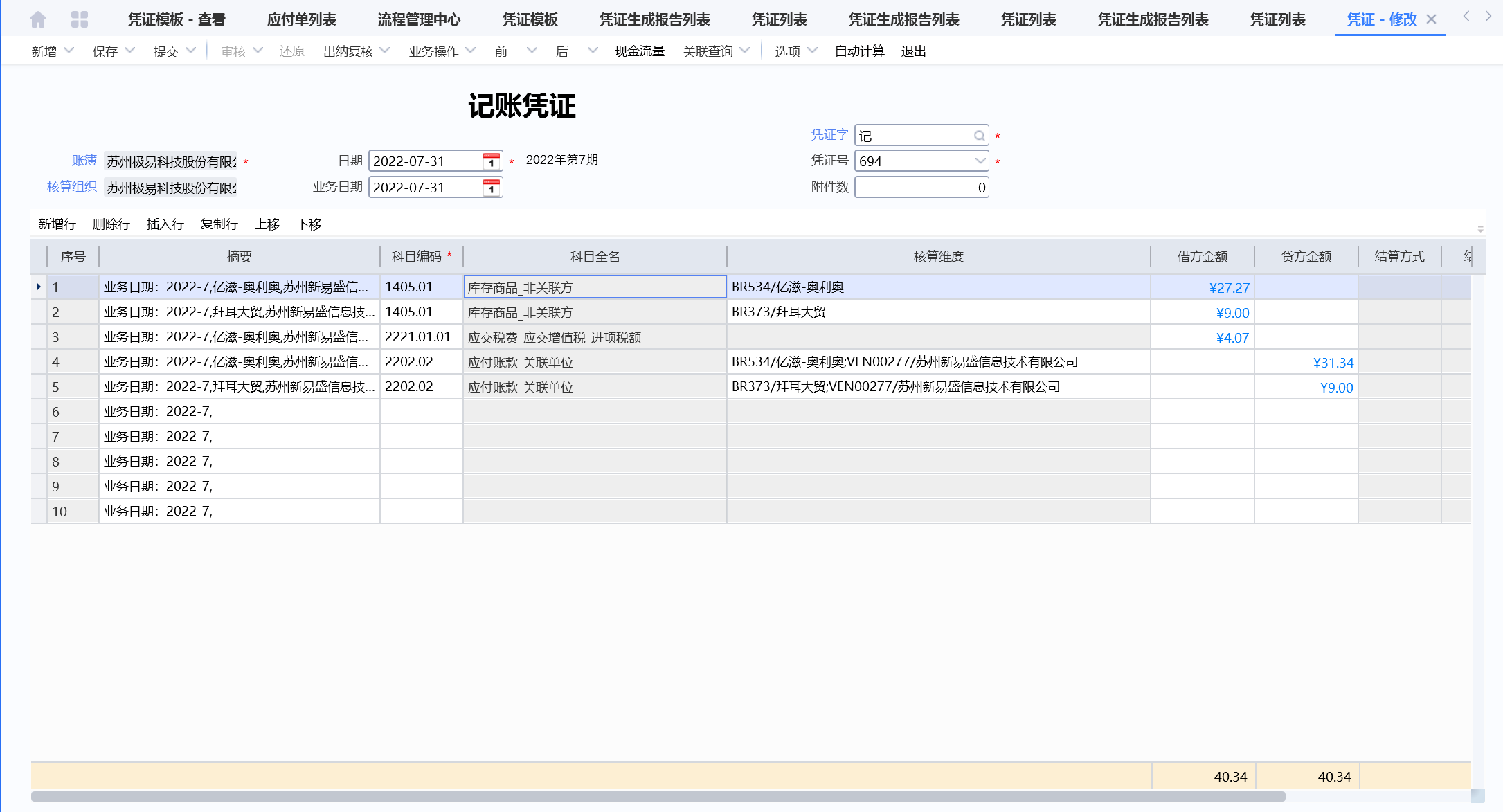Screen dimensions: 1503x812
Task: Expand the 前一 dropdown arrow
Action: (x=532, y=51)
